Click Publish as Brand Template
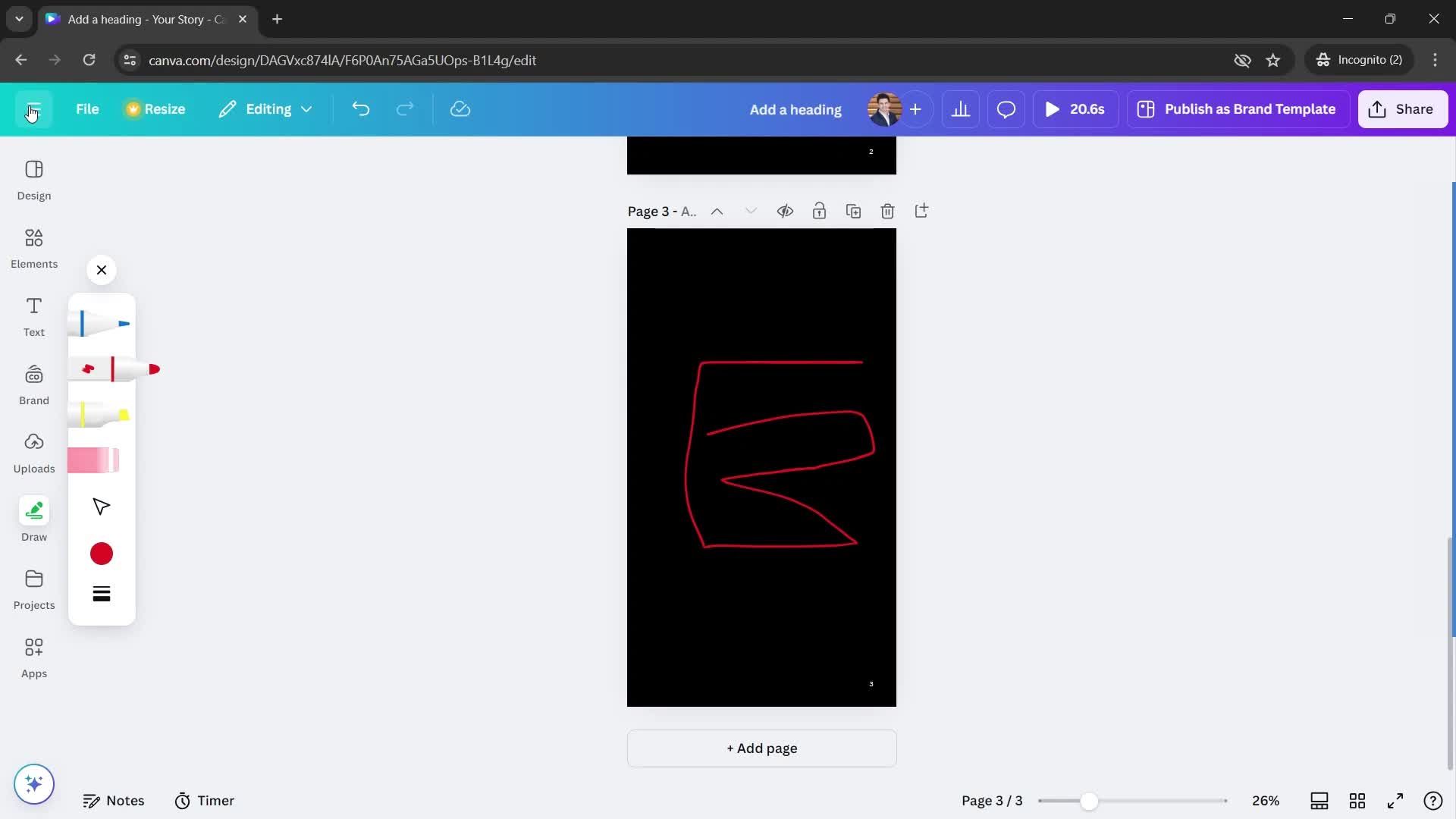 pos(1238,109)
